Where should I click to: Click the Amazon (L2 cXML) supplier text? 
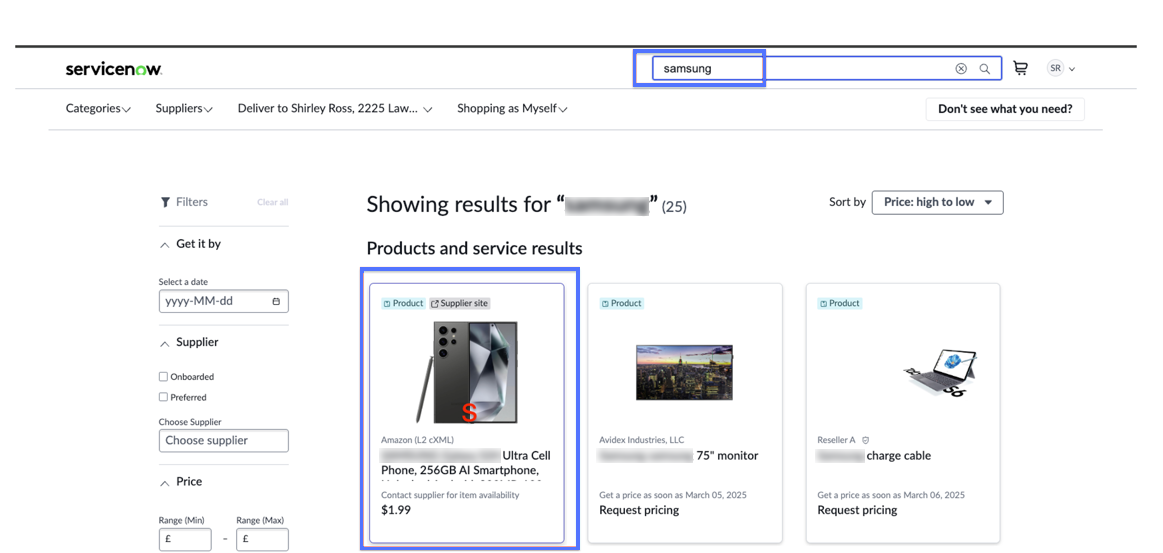click(x=418, y=440)
